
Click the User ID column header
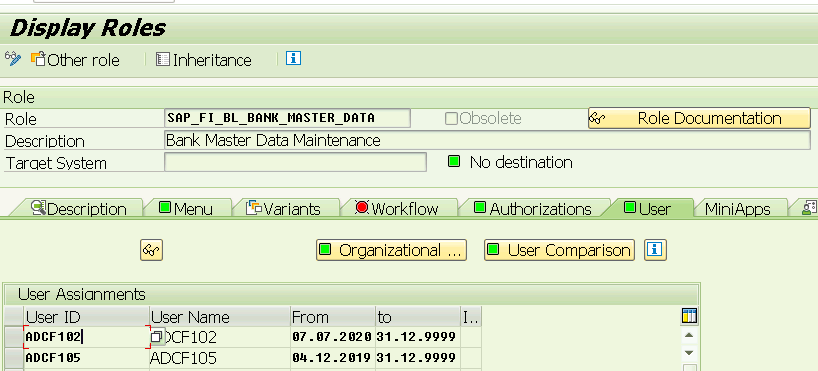tap(87, 317)
